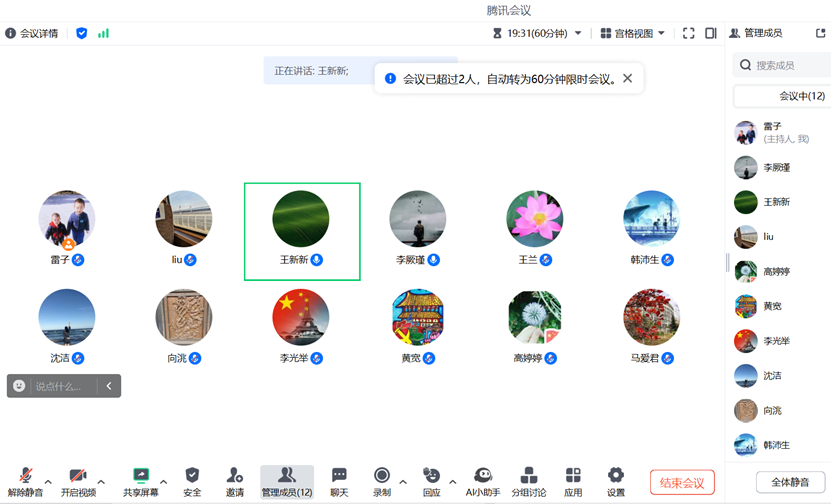The height and width of the screenshot is (504, 831).
Task: Expand audio options arrow beside 解除静音
Action: click(x=48, y=482)
